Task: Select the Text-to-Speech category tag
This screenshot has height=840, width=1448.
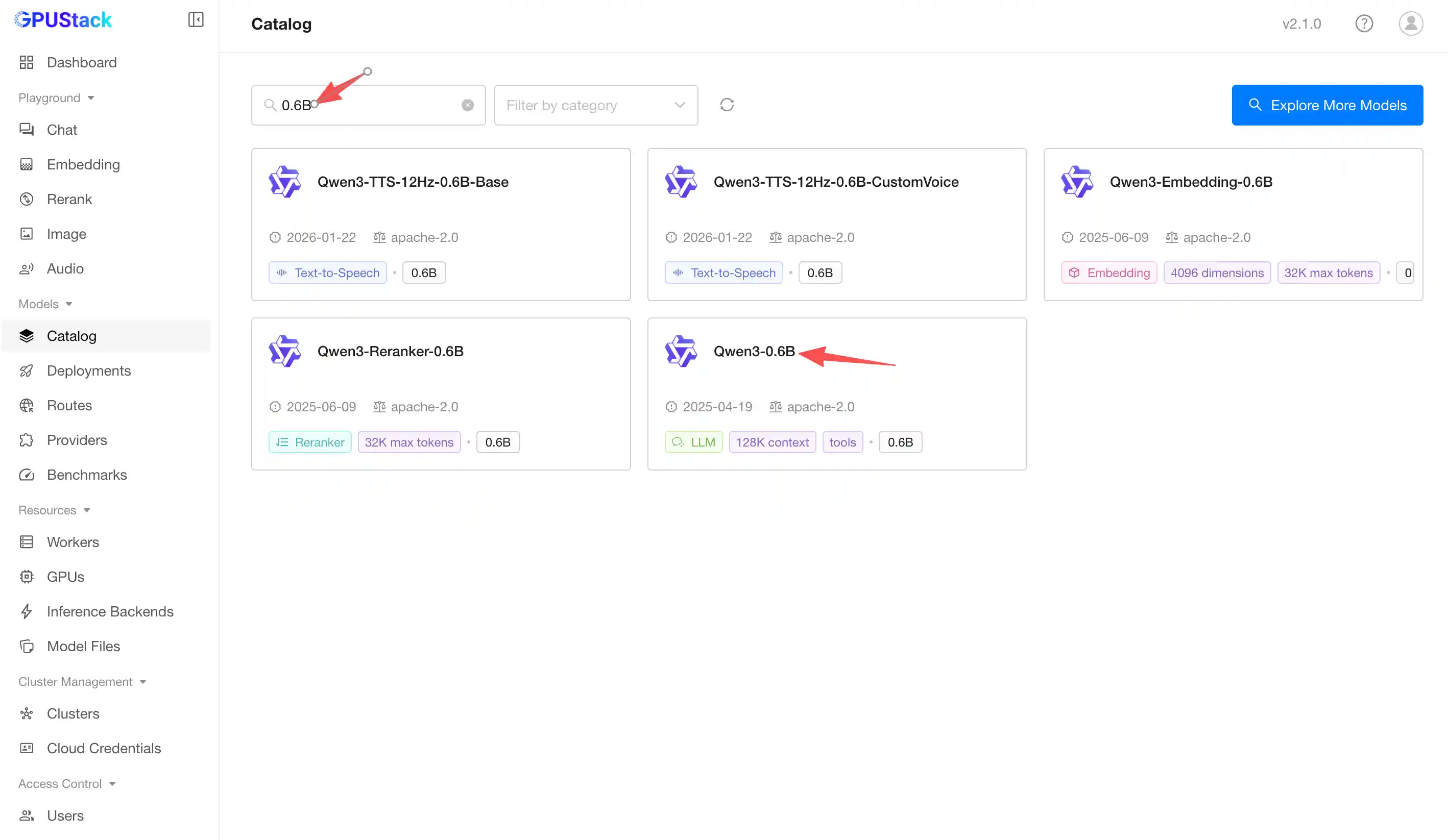Action: pos(327,272)
